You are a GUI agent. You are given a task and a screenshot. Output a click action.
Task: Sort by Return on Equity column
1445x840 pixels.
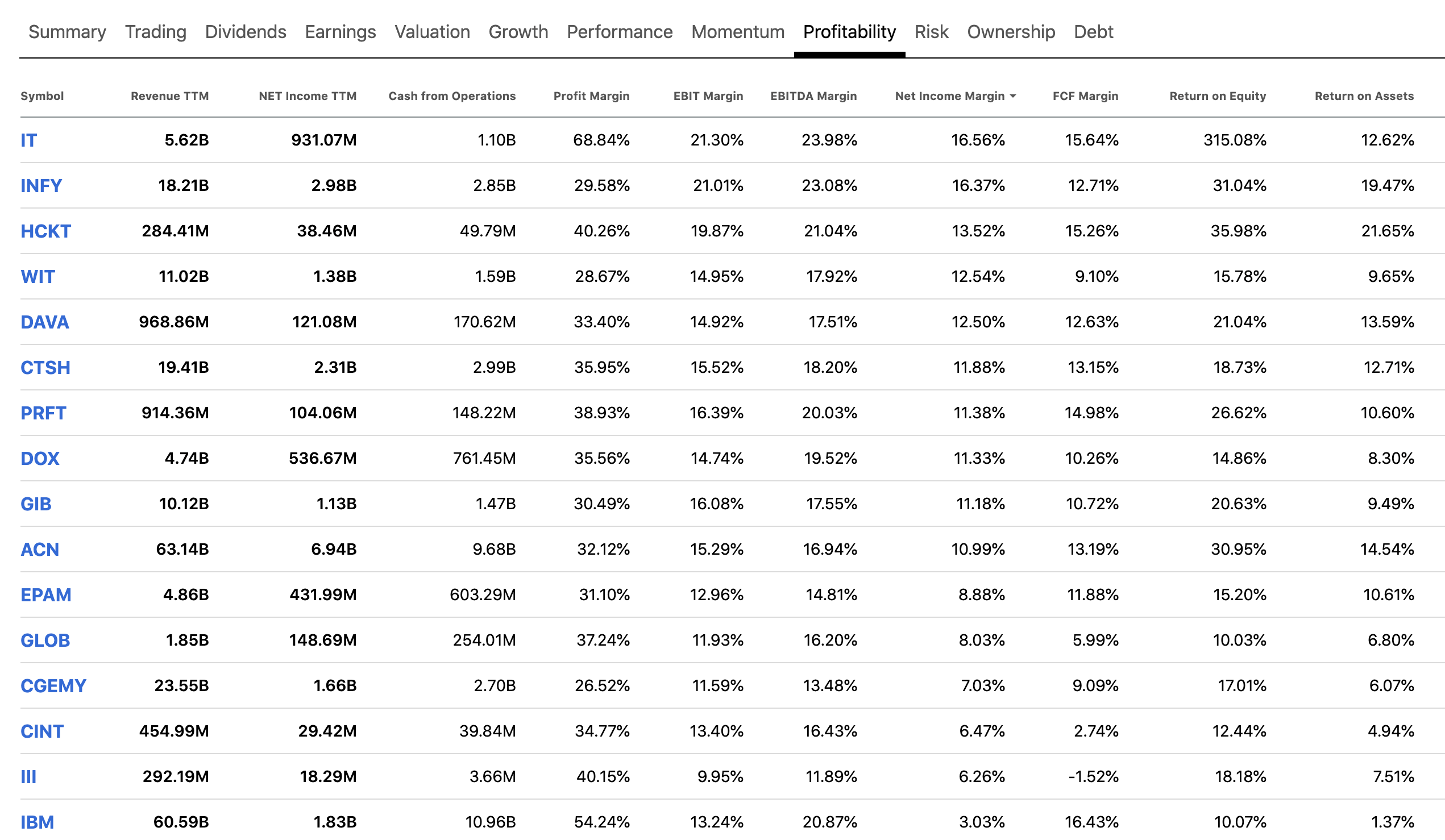[1218, 95]
